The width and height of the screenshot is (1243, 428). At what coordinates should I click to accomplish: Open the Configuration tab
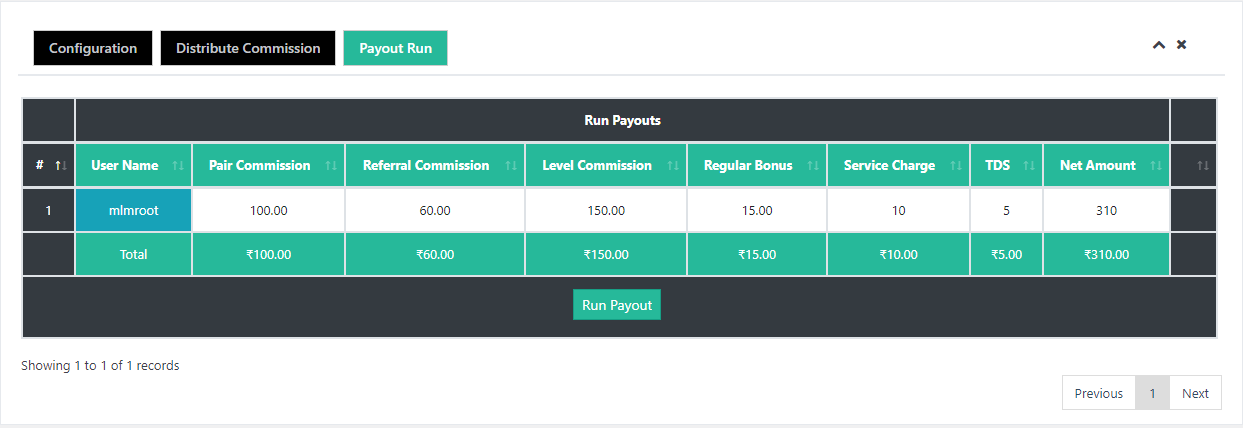93,48
